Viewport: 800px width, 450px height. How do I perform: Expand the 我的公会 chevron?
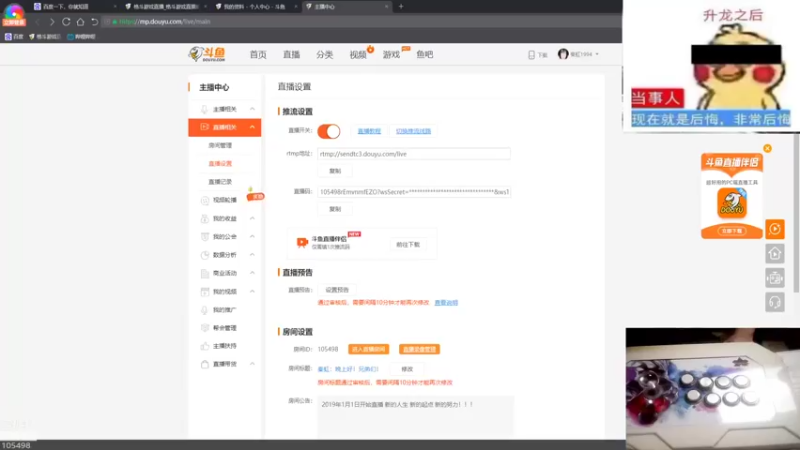[252, 237]
